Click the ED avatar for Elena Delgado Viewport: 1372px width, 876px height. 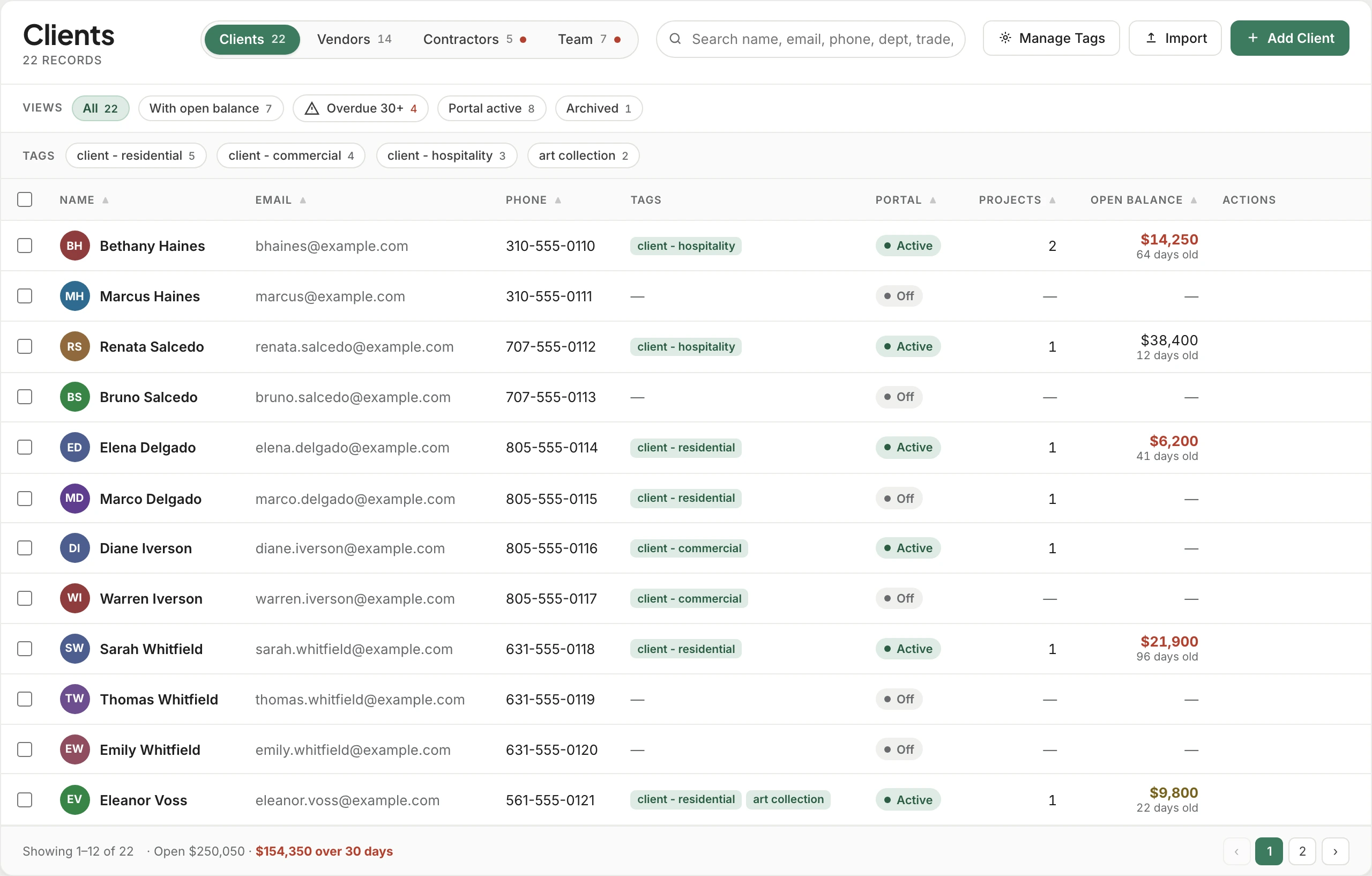pyautogui.click(x=74, y=448)
